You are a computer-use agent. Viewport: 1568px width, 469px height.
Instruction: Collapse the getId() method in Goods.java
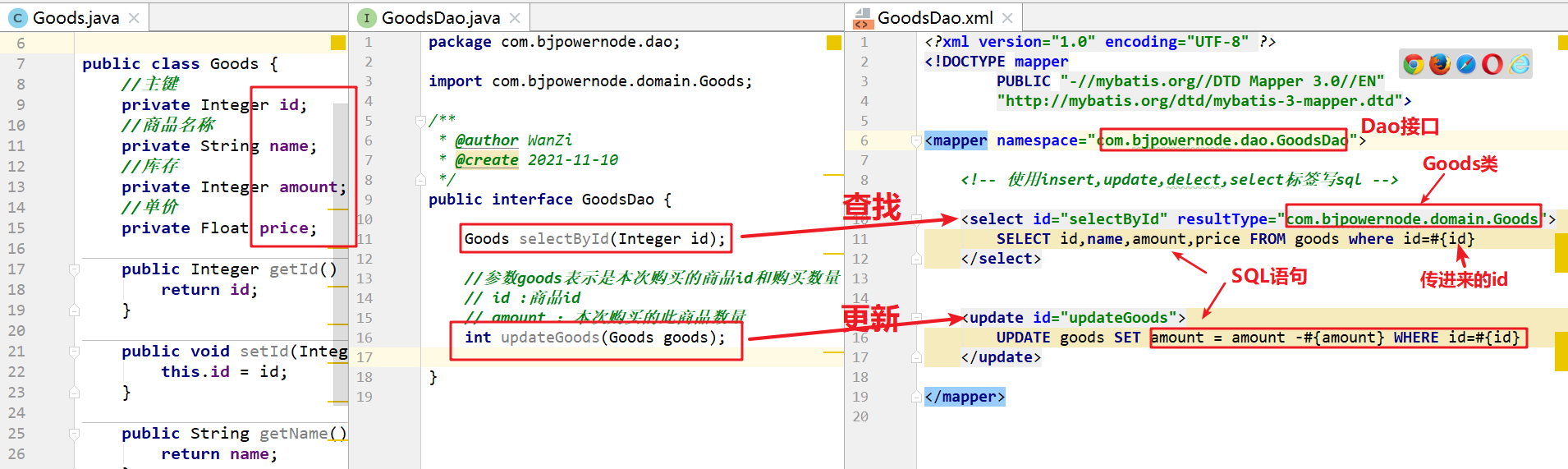click(74, 269)
